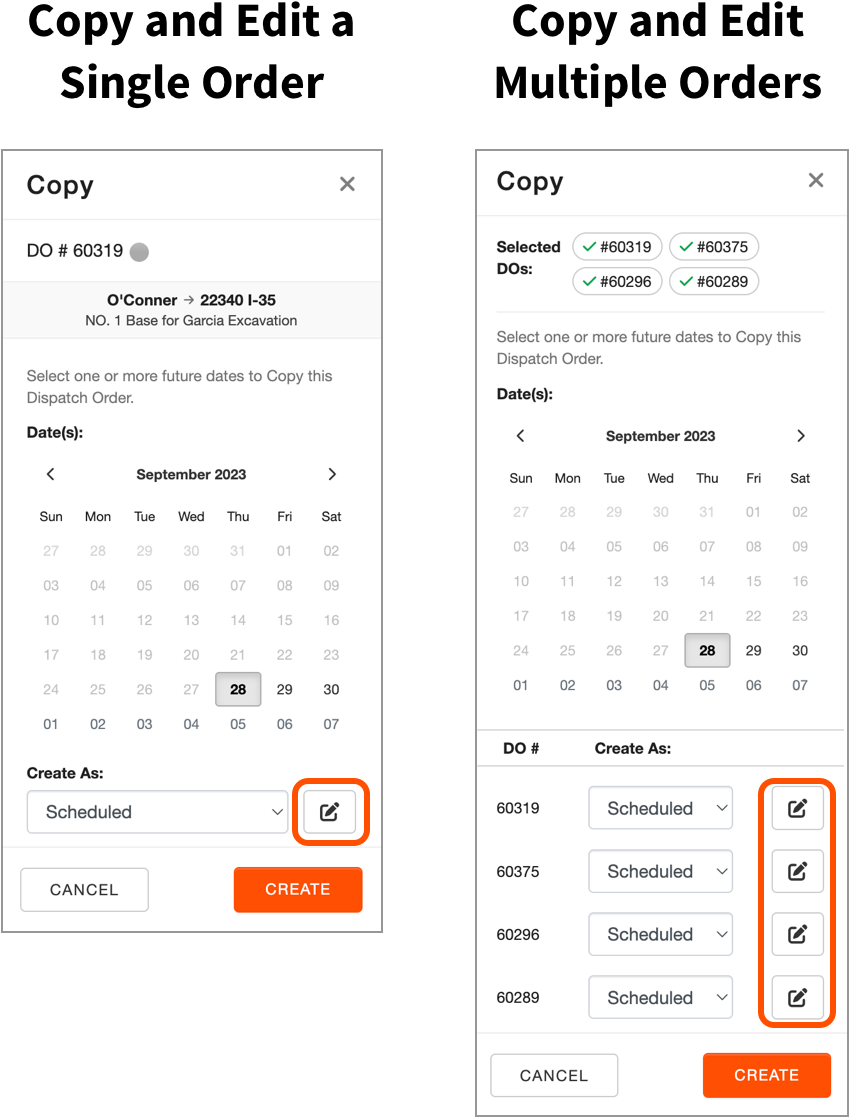
Task: Go to previous month in multiple orders calendar
Action: pos(521,436)
